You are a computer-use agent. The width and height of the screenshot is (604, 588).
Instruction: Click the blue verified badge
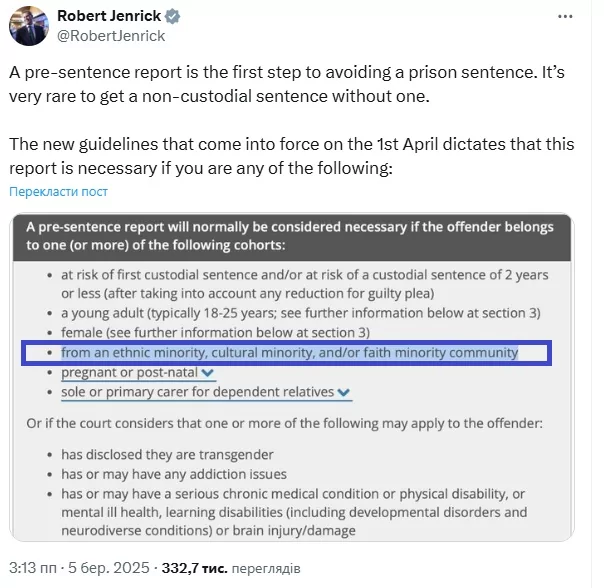173,17
